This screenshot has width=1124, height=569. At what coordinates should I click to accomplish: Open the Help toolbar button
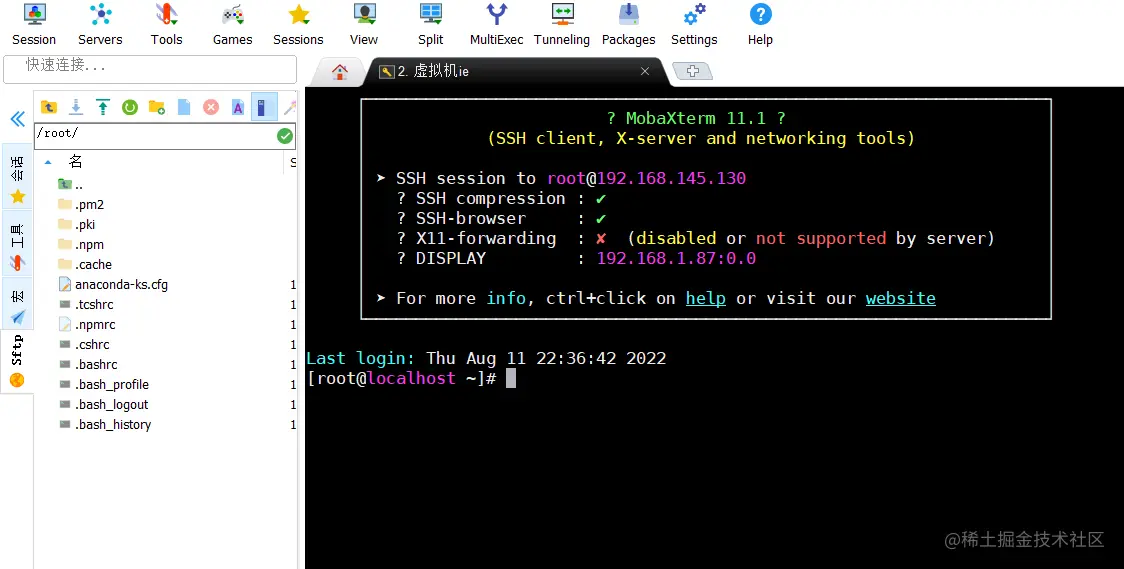coord(760,25)
